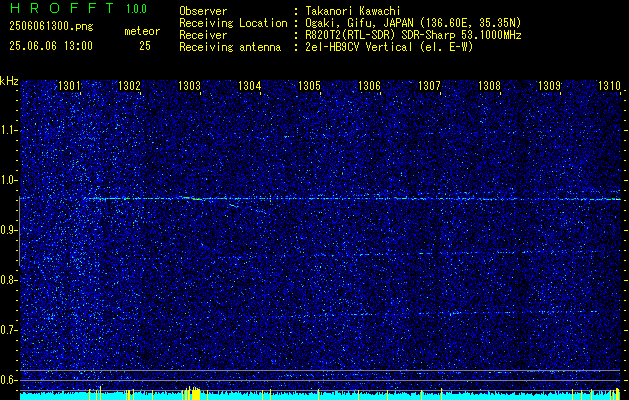Click the tall yellow burst in the bottom signal strip
The width and height of the screenshot is (629, 400).
[194, 393]
